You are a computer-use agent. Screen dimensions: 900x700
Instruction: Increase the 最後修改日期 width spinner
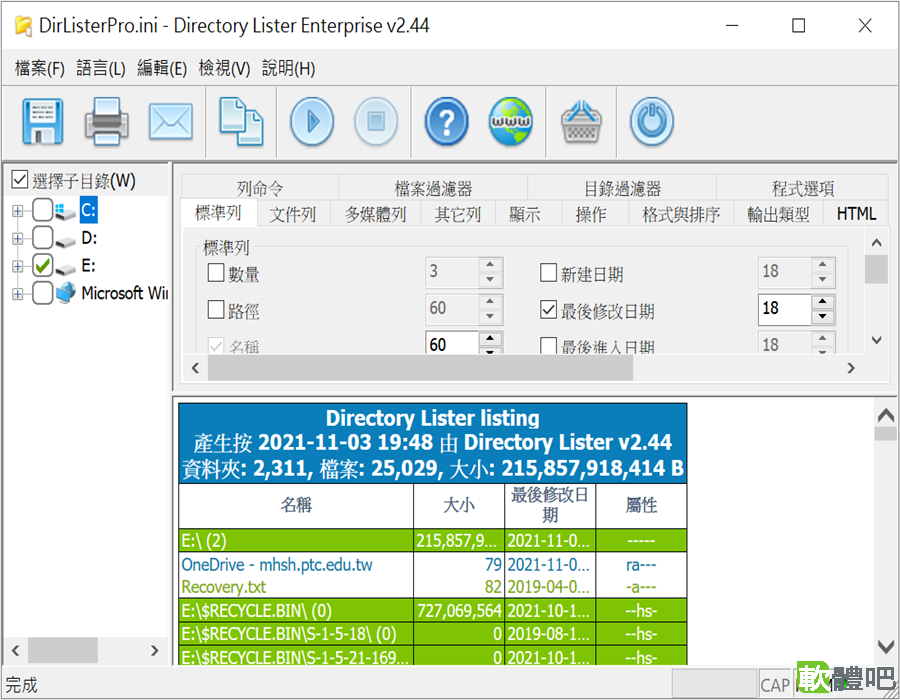[823, 302]
